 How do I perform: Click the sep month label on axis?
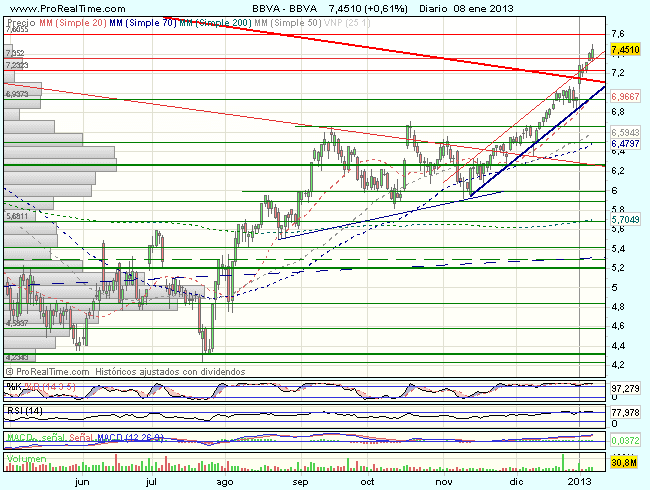[300, 482]
